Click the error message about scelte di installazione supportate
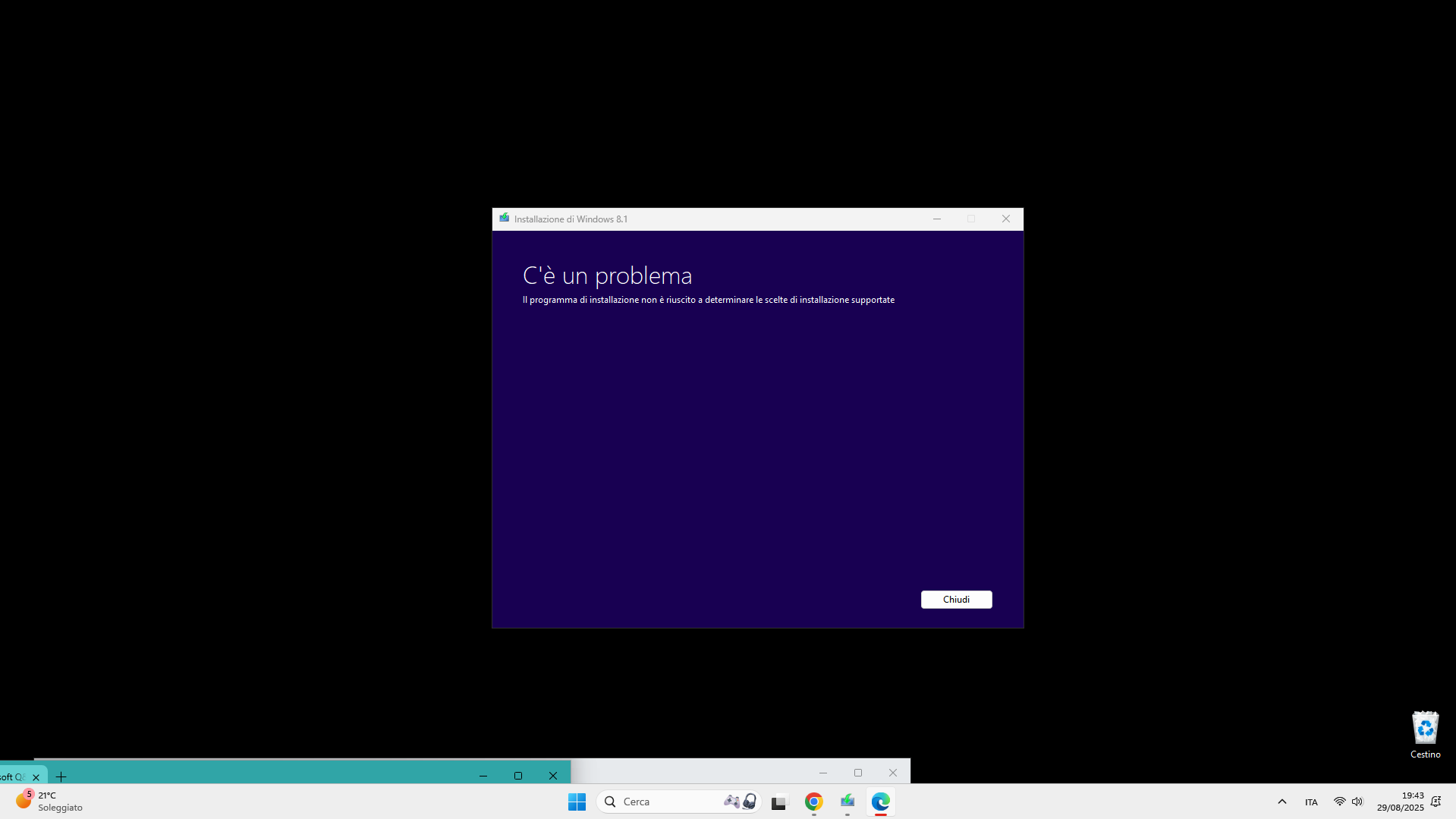 click(x=709, y=300)
